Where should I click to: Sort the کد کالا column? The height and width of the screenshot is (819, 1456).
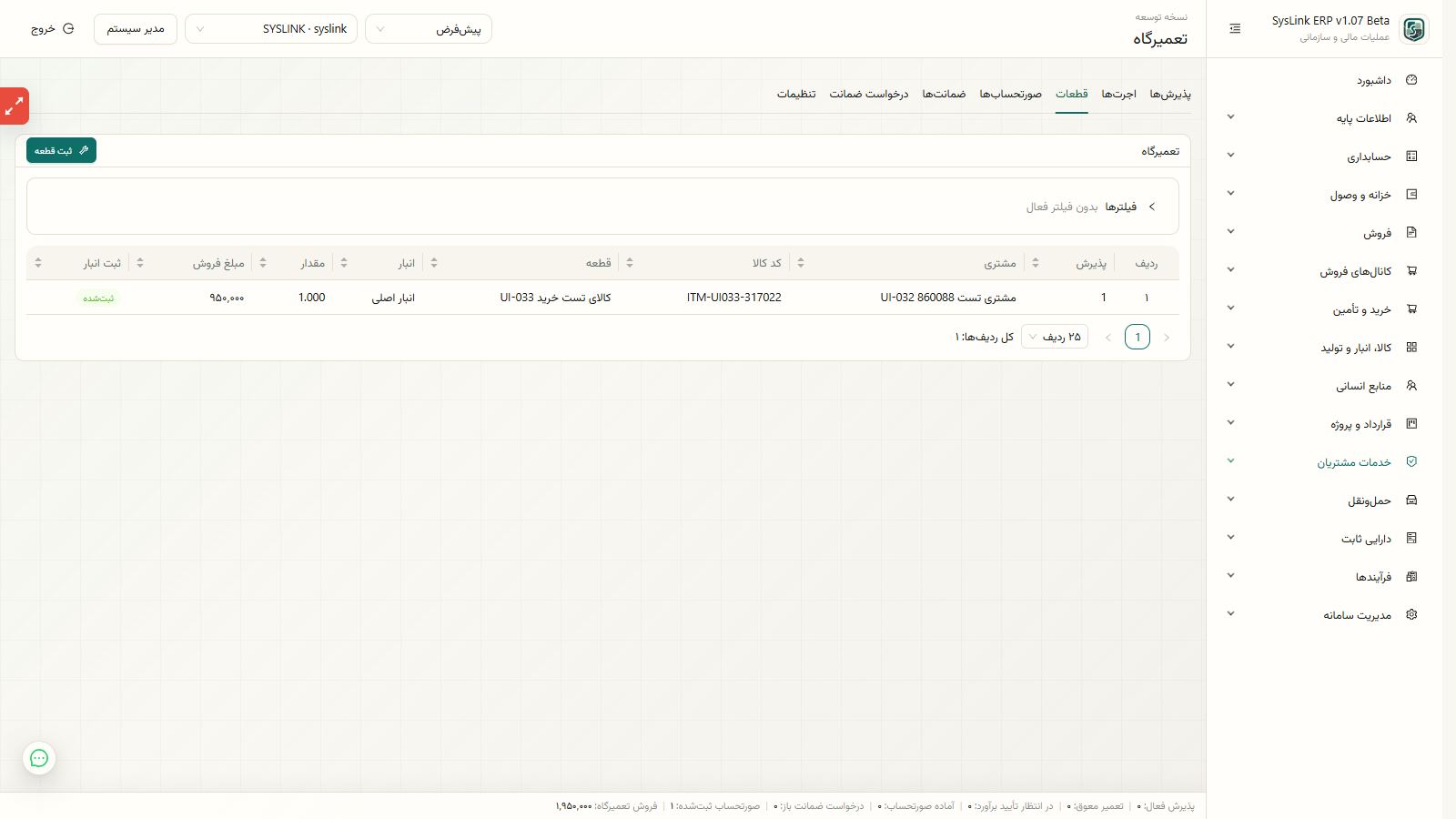pyautogui.click(x=630, y=263)
